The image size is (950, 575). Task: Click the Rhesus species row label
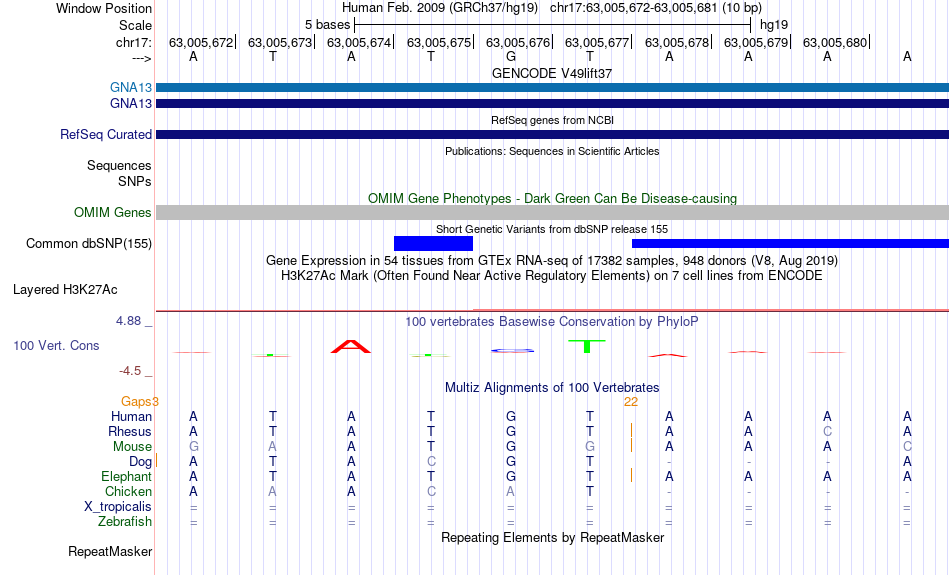pyautogui.click(x=130, y=431)
